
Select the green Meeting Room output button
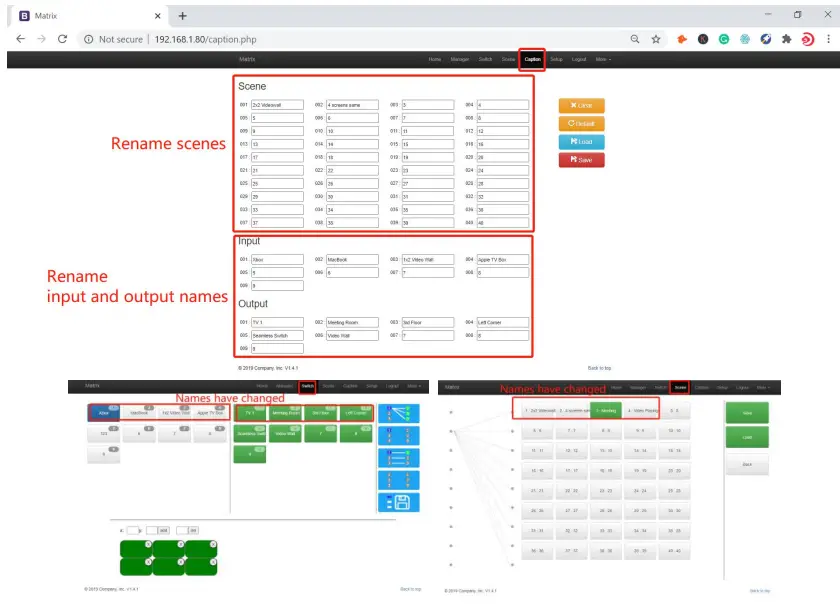coord(286,413)
